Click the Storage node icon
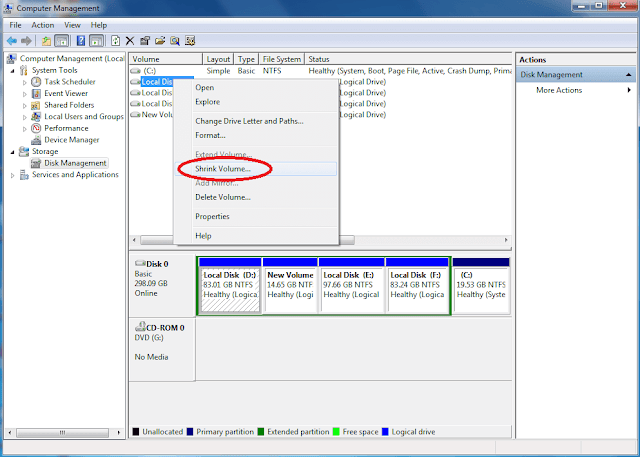The width and height of the screenshot is (640, 457). (24, 151)
